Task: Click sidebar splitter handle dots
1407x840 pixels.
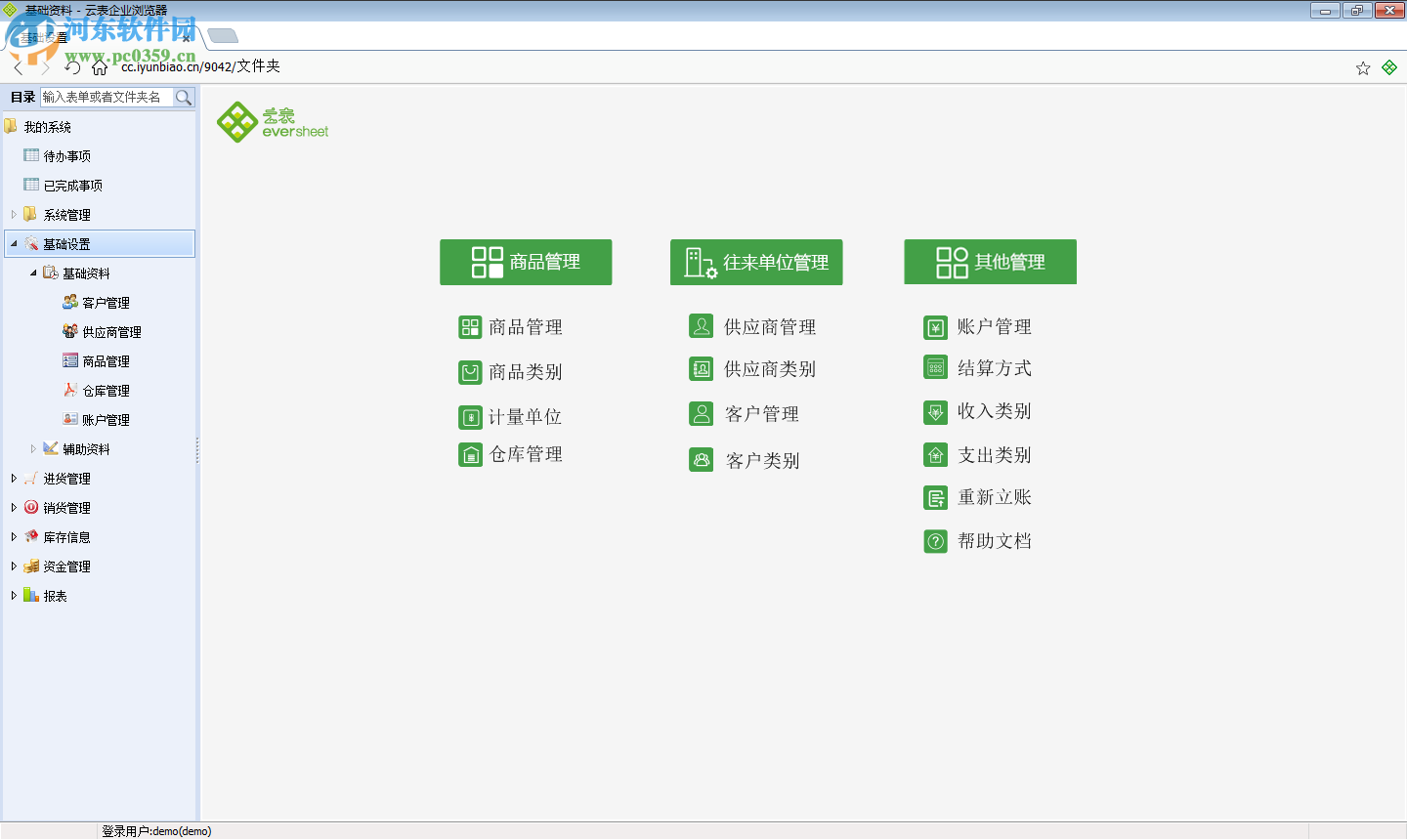Action: [x=197, y=450]
